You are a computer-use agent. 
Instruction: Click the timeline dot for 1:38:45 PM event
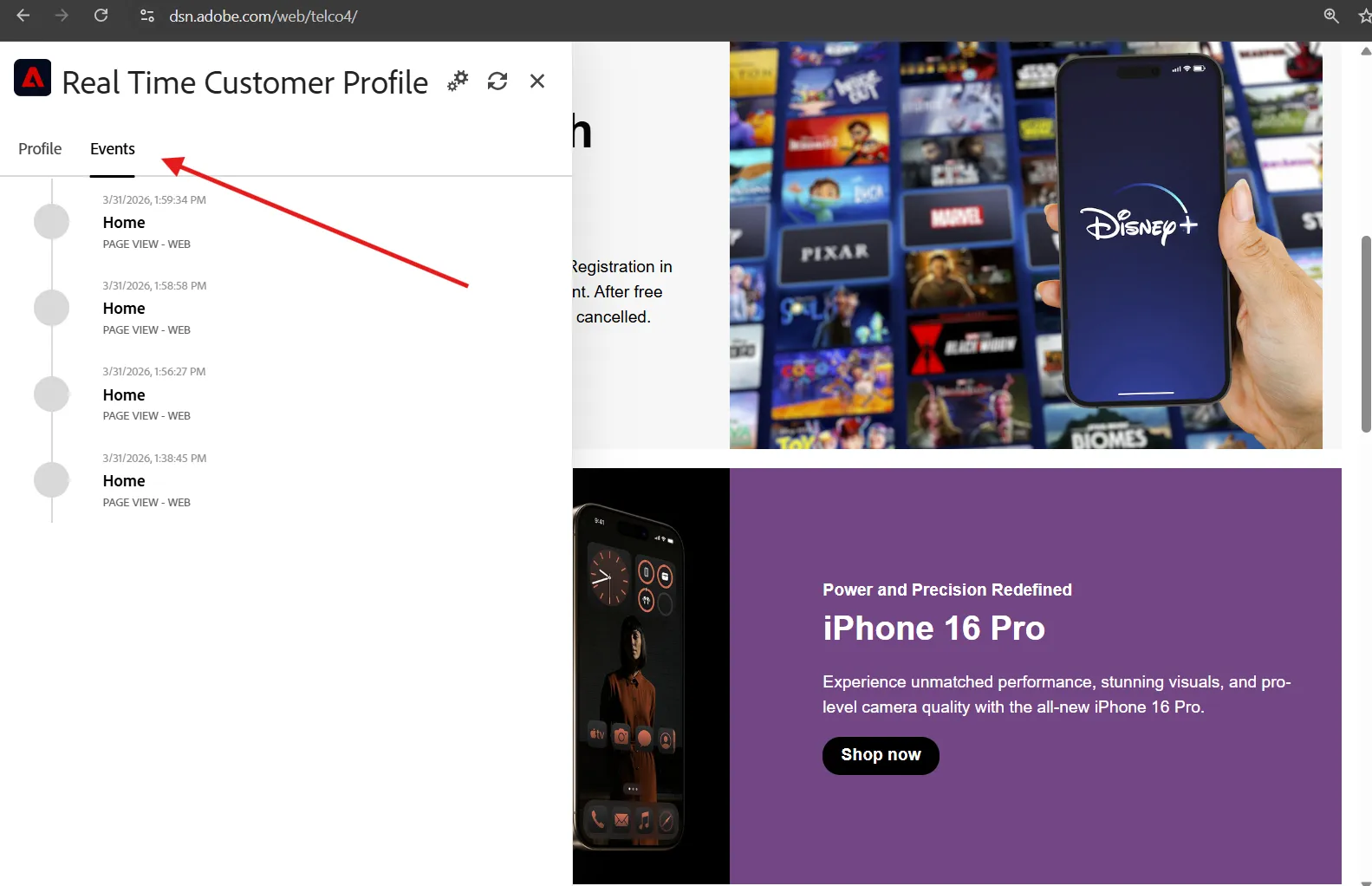coord(52,480)
